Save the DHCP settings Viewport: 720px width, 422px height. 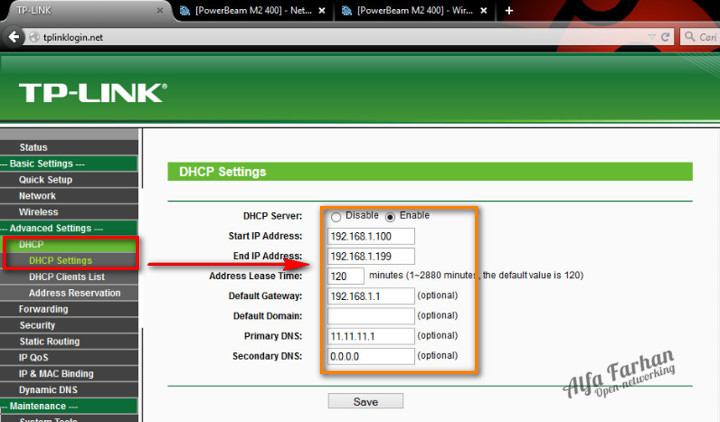click(x=366, y=401)
